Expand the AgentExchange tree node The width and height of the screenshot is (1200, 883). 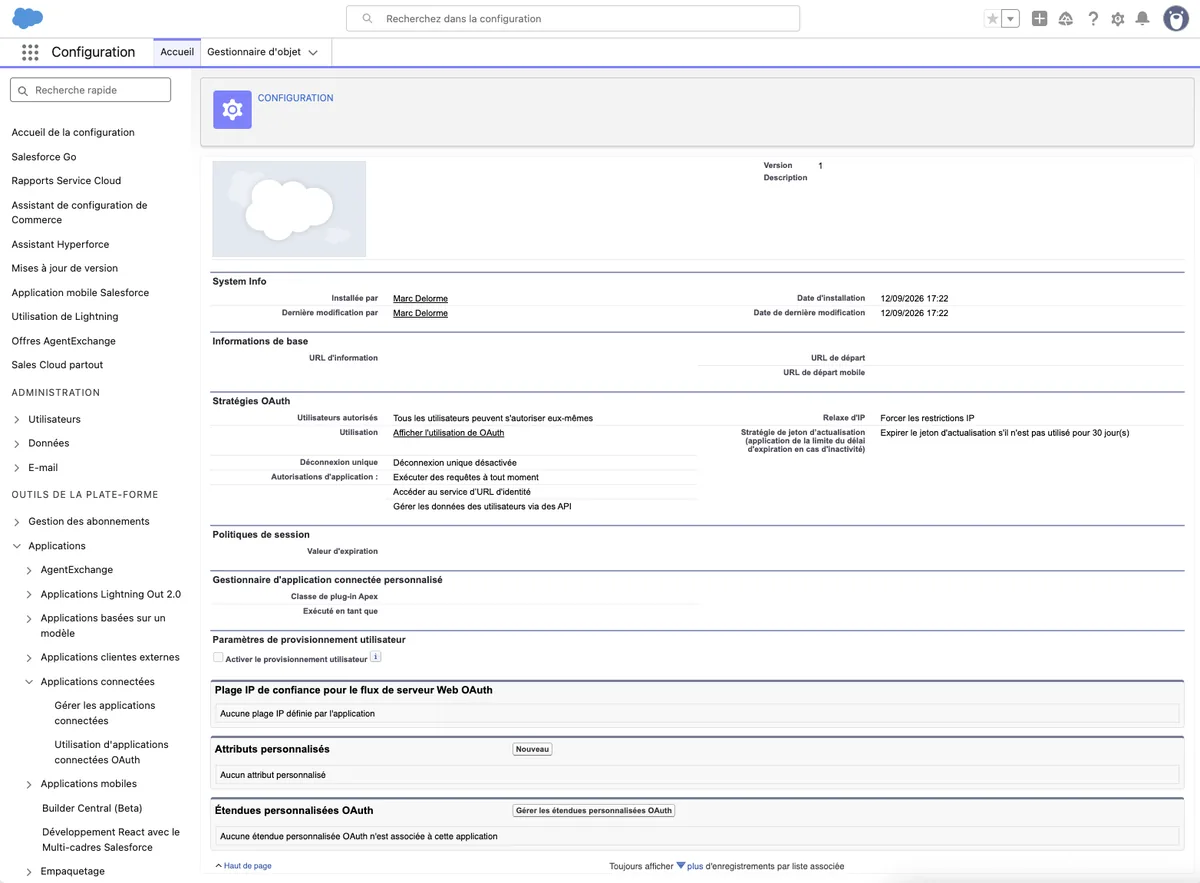coord(29,570)
